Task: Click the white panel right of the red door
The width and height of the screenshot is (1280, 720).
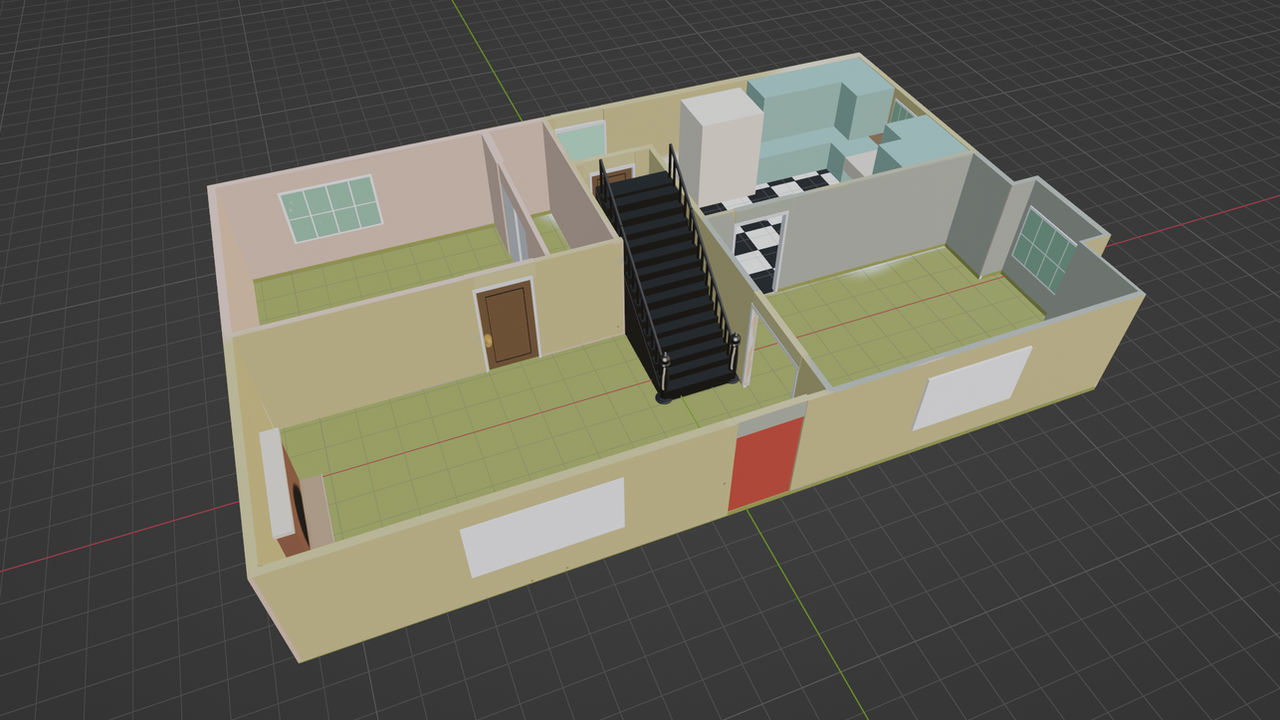Action: pyautogui.click(x=972, y=388)
